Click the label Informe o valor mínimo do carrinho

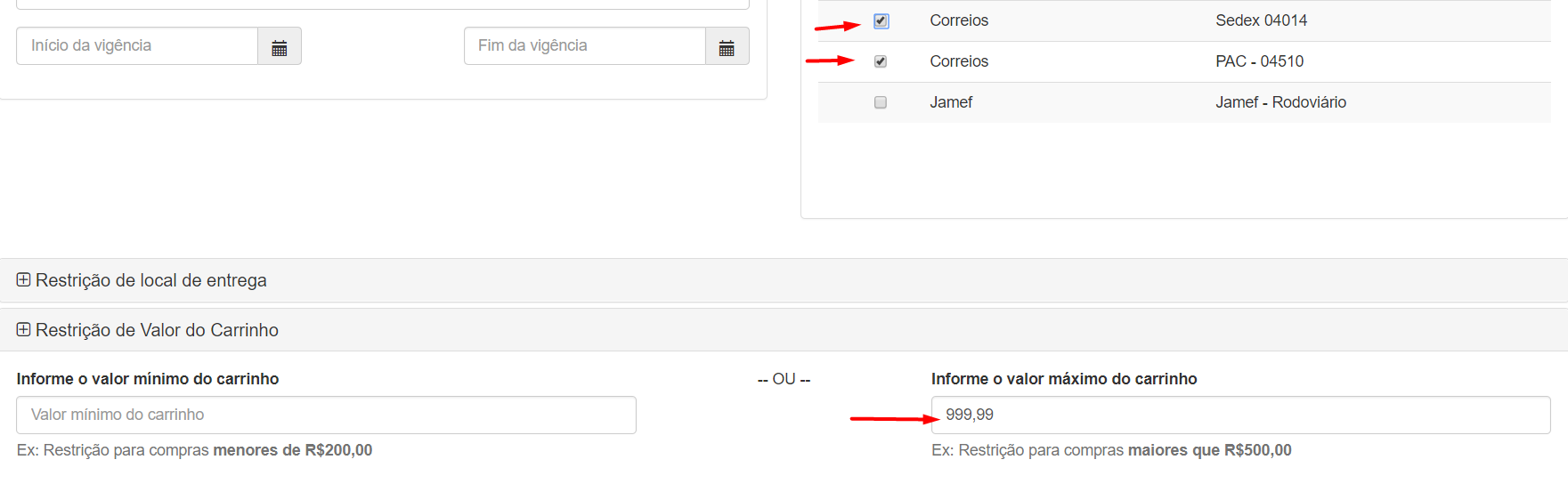[x=148, y=379]
